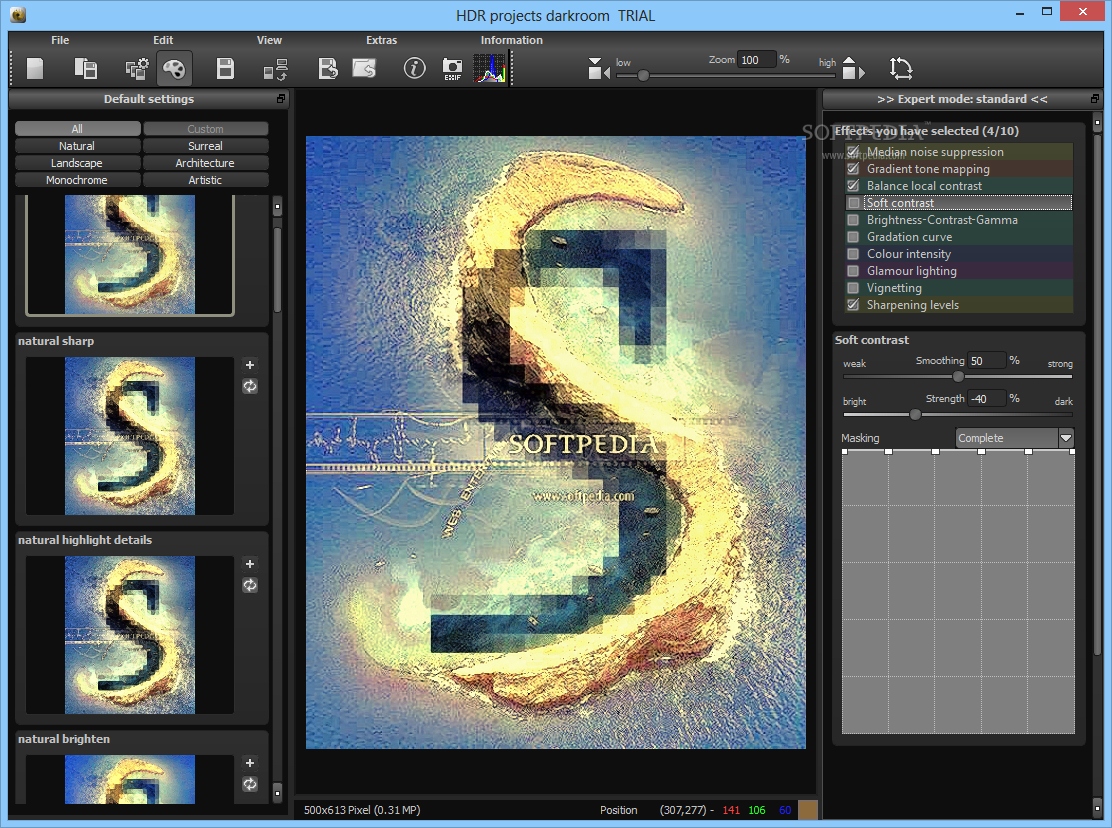1112x828 pixels.
Task: Uncheck the Sharpening levels checkbox
Action: [x=853, y=305]
